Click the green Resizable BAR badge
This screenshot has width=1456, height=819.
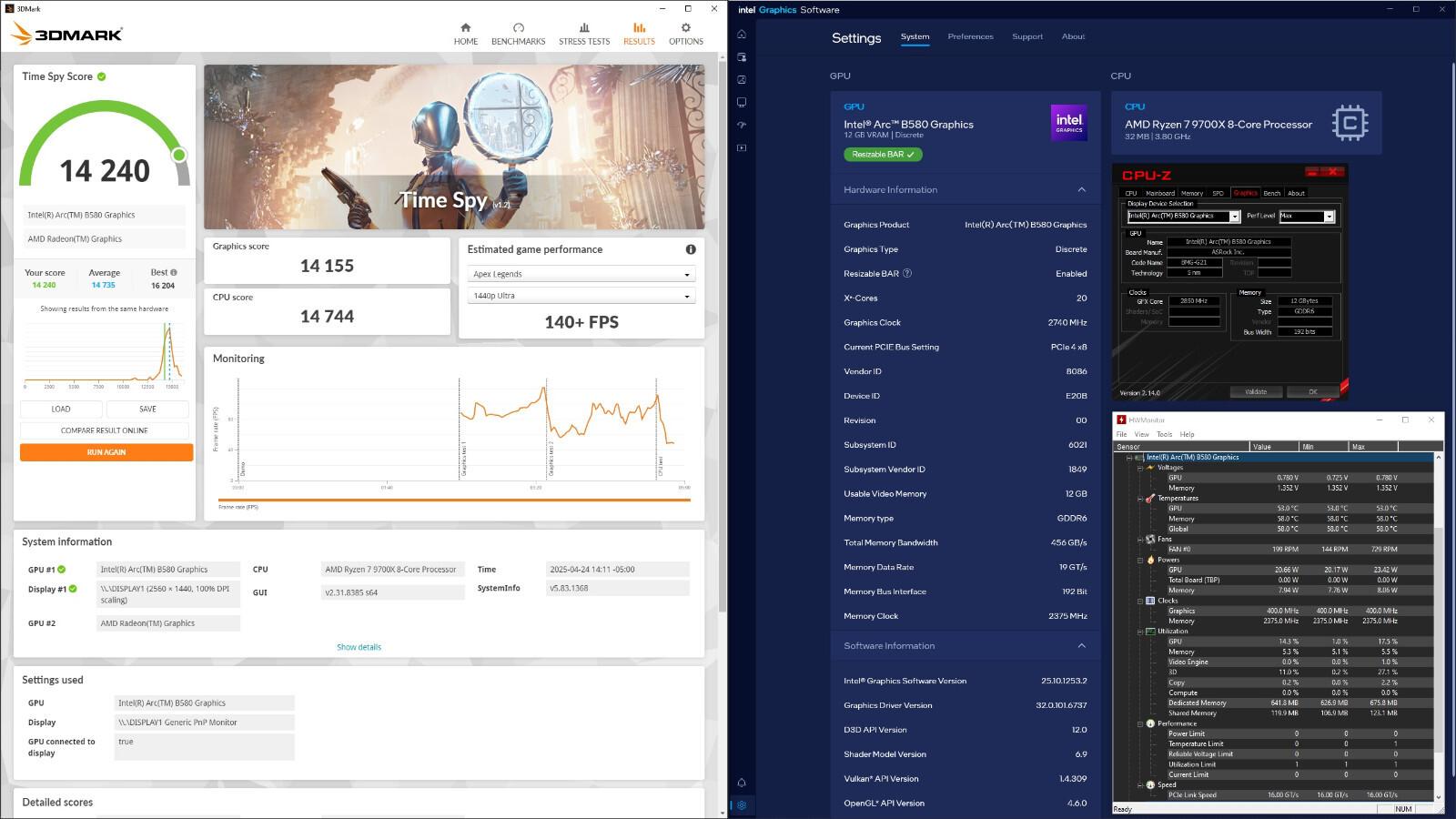(x=883, y=155)
